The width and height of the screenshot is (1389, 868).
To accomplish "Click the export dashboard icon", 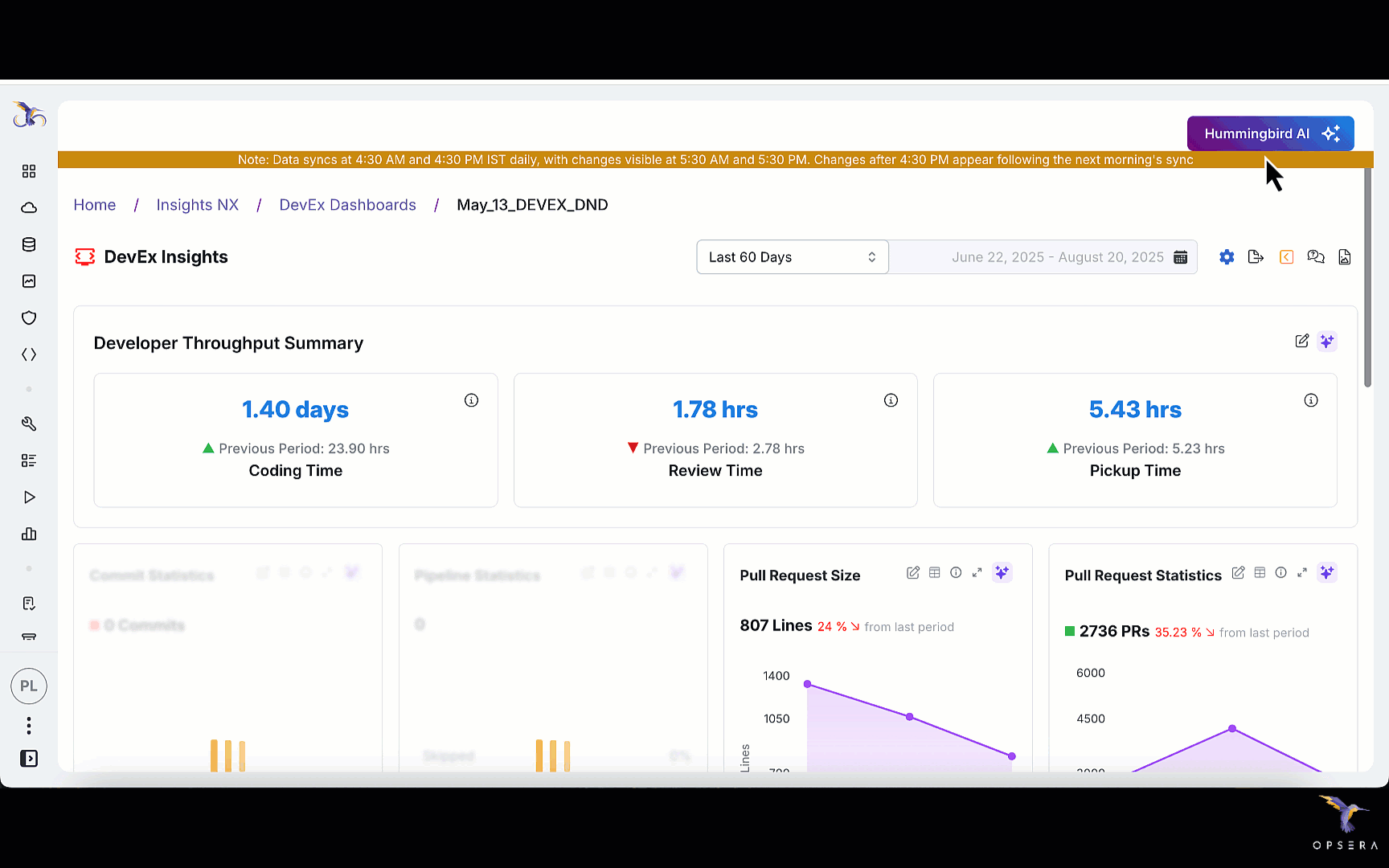I will (1256, 257).
